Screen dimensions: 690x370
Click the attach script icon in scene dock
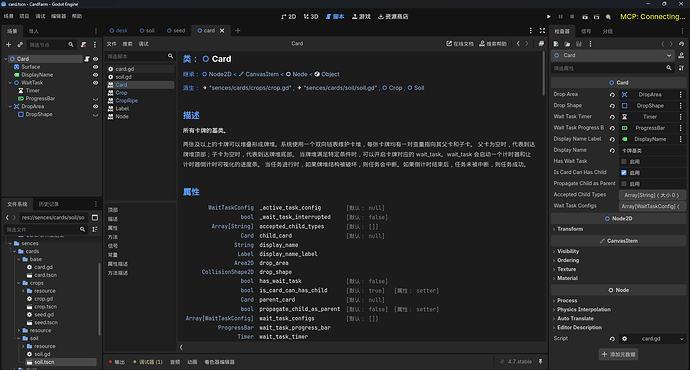point(84,44)
